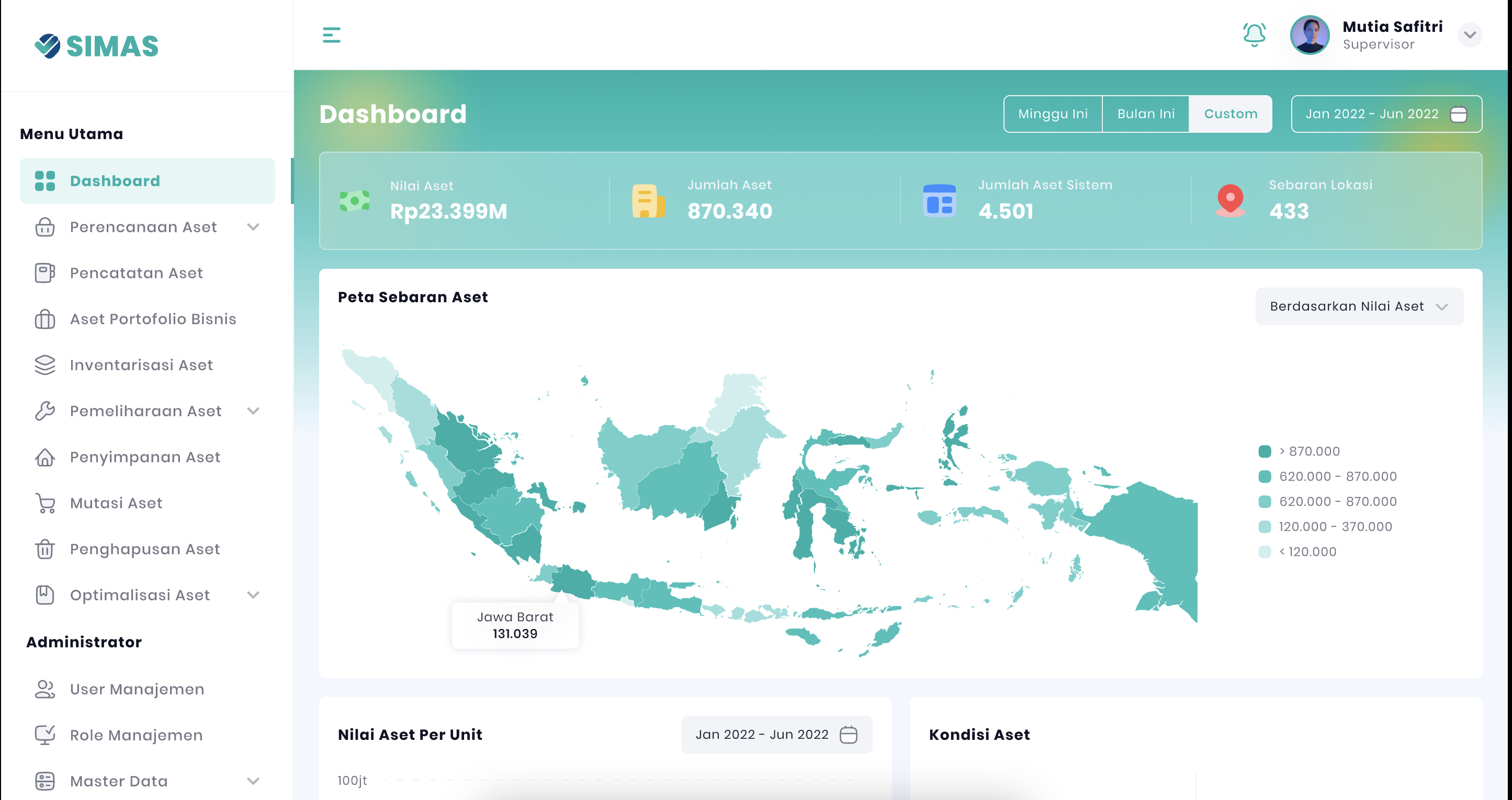Open the Aset Portofolio Bisnis menu
The height and width of the screenshot is (800, 1512).
153,319
